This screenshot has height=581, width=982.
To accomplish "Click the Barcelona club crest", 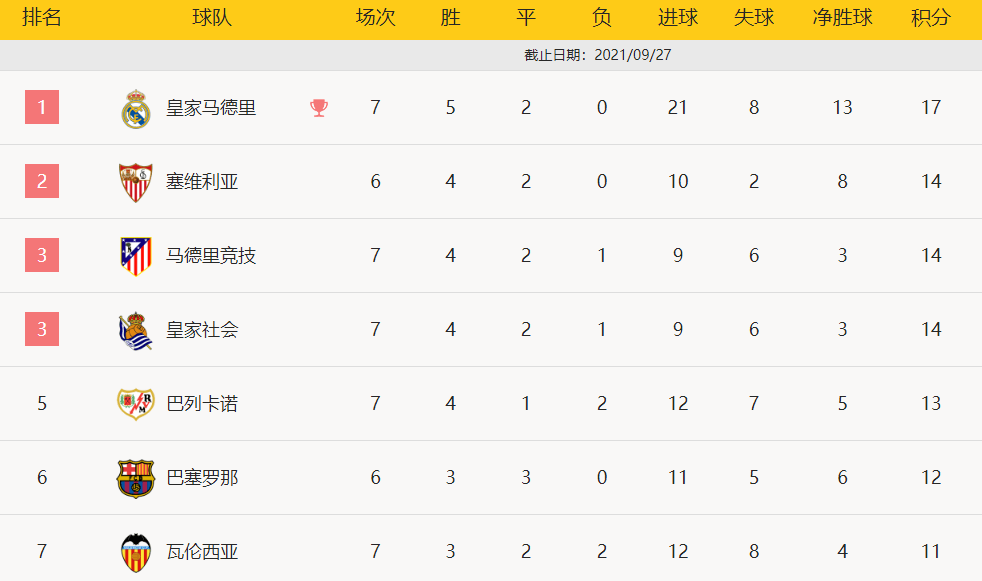I will point(135,478).
